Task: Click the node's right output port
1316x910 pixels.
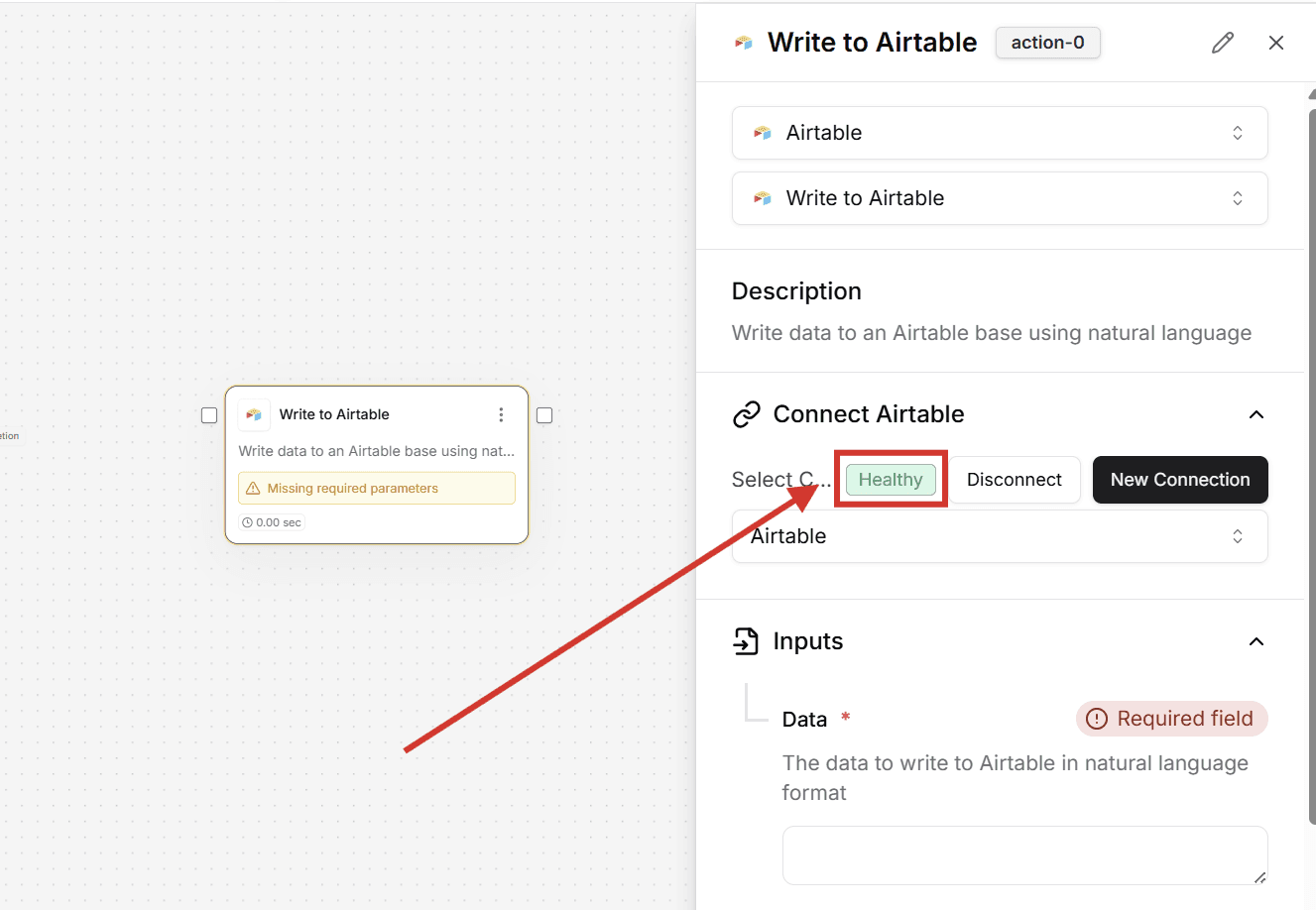Action: (544, 415)
